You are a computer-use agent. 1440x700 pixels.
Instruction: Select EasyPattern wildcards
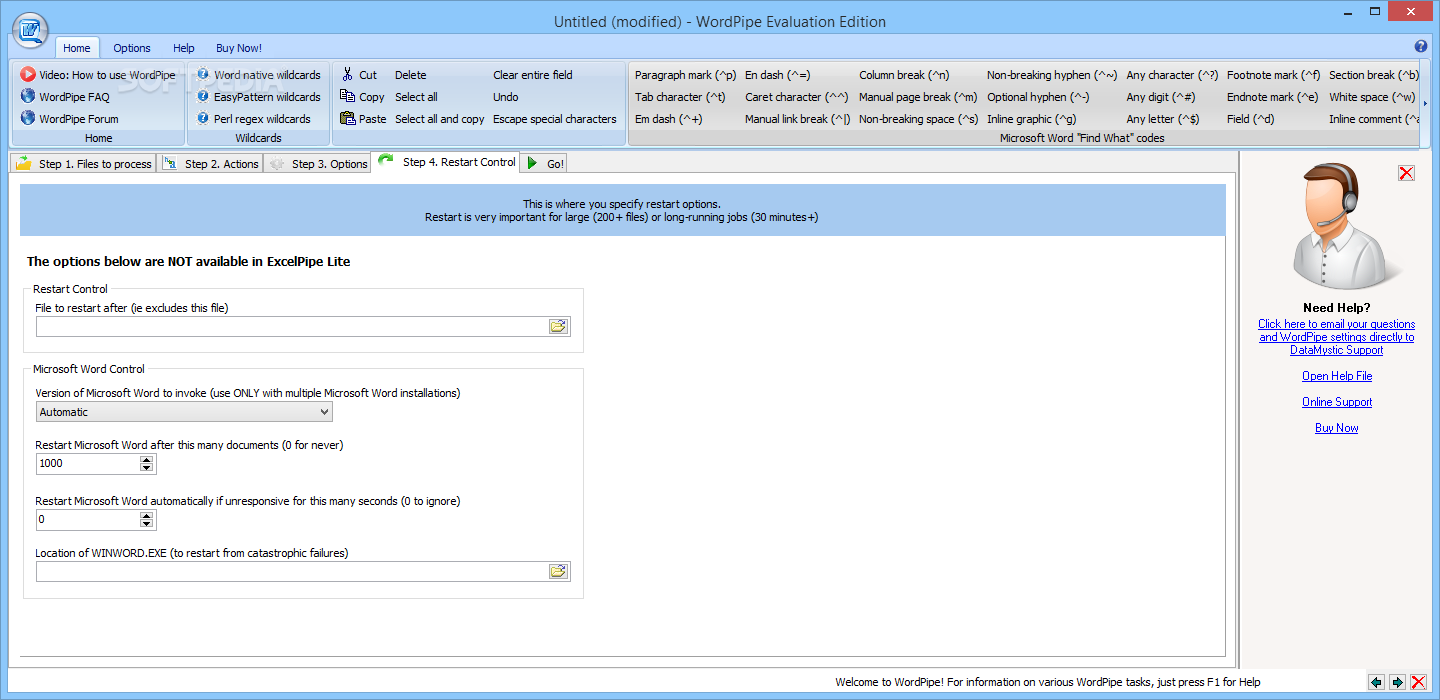tap(258, 97)
